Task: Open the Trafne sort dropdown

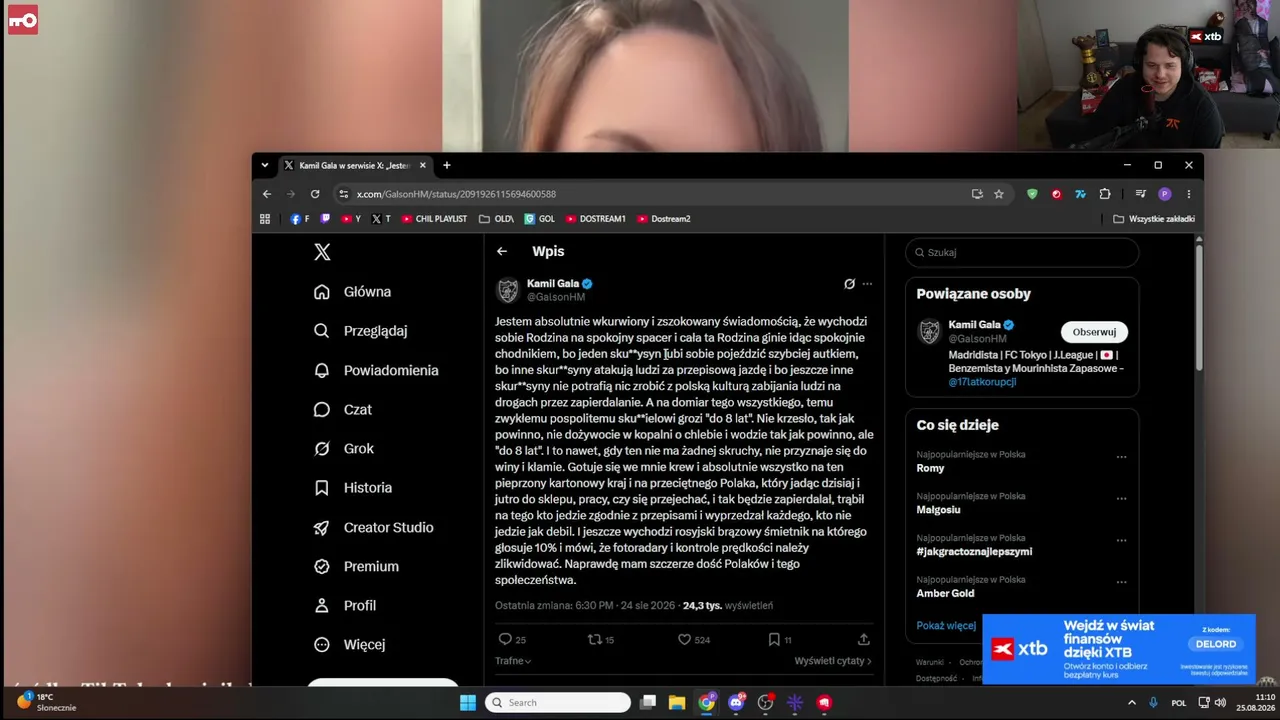Action: tap(513, 661)
